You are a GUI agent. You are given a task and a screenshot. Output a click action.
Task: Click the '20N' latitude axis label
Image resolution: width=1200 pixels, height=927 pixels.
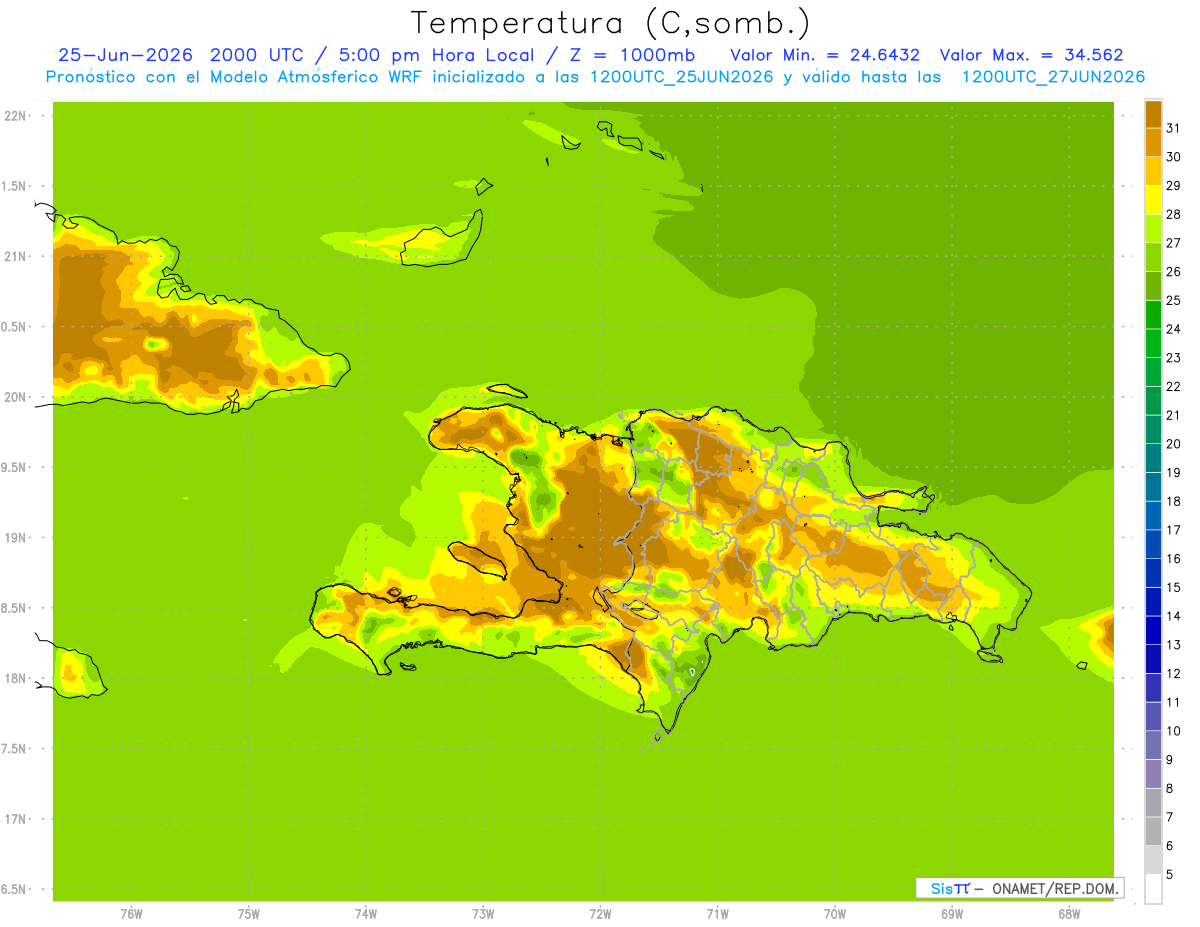coord(14,397)
